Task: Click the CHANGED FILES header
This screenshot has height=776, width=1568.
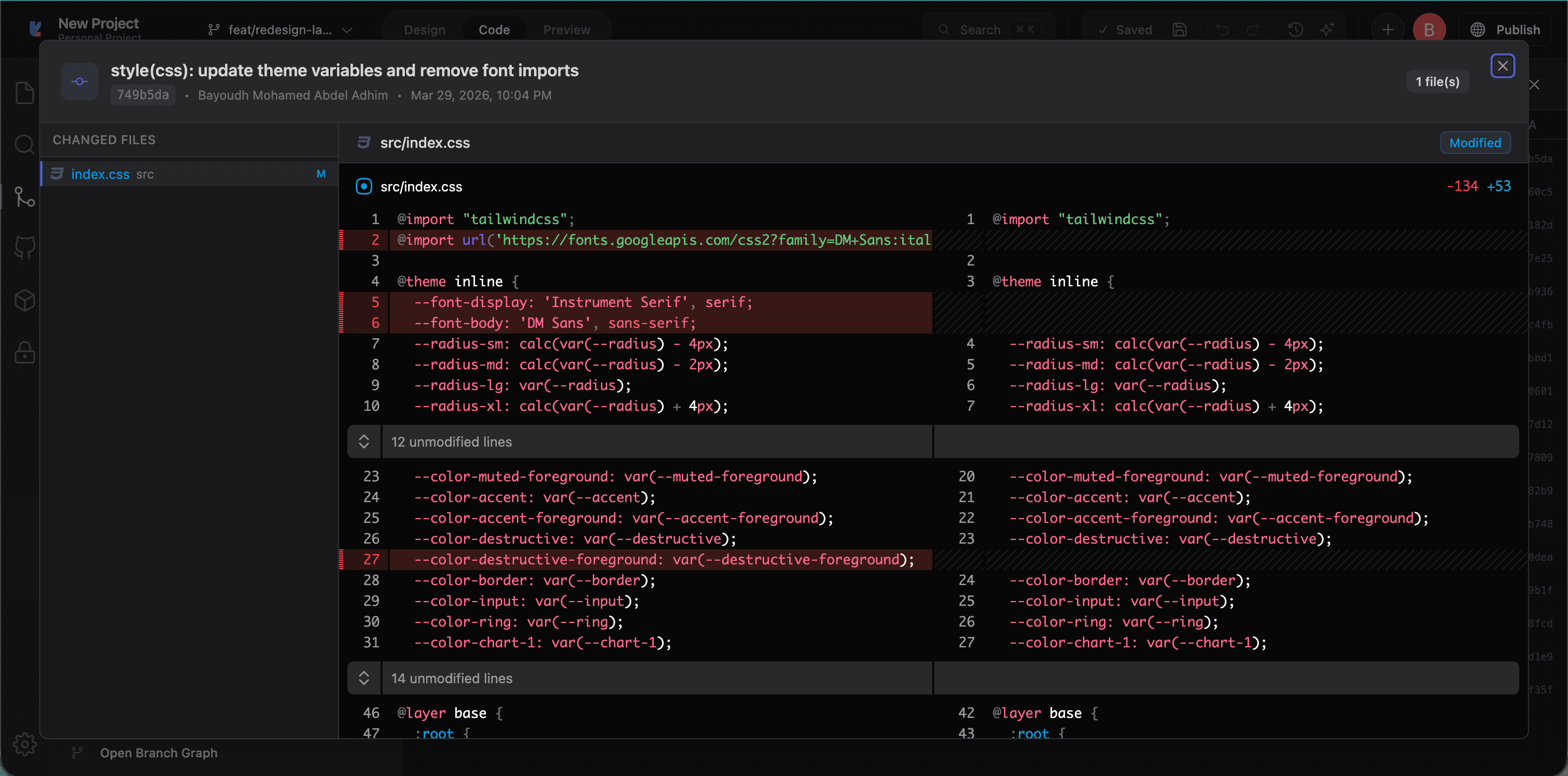Action: coord(104,140)
